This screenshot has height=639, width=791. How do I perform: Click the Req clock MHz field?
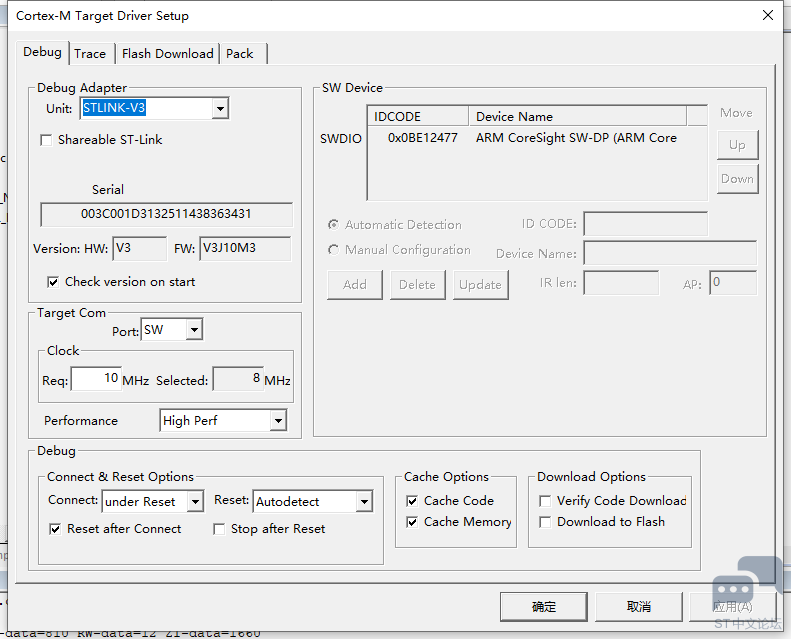tap(96, 379)
